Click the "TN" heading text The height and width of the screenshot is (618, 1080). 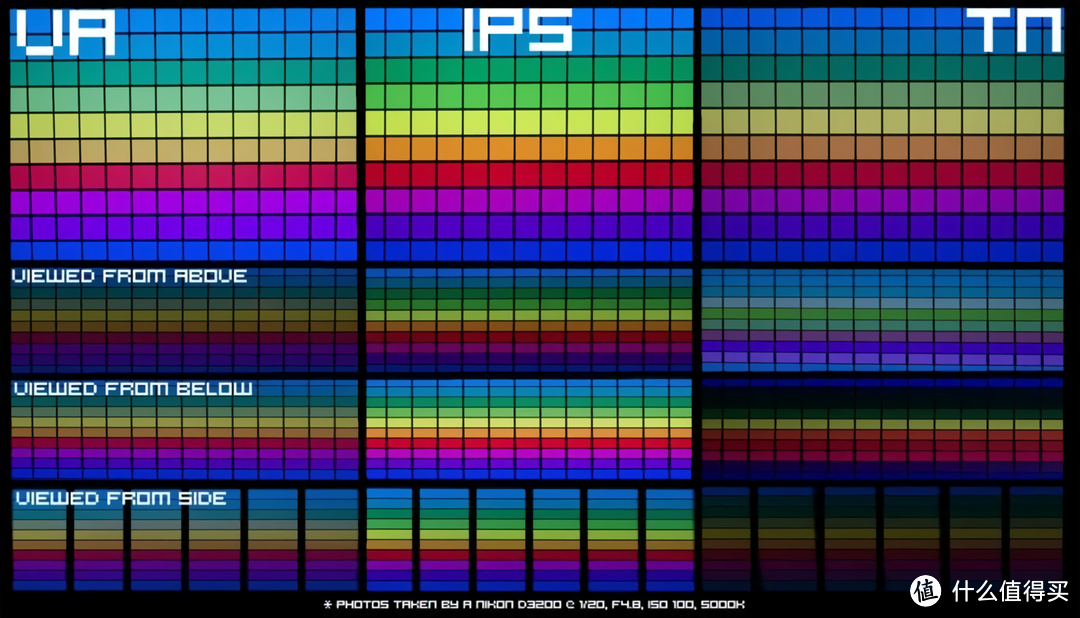(1015, 30)
